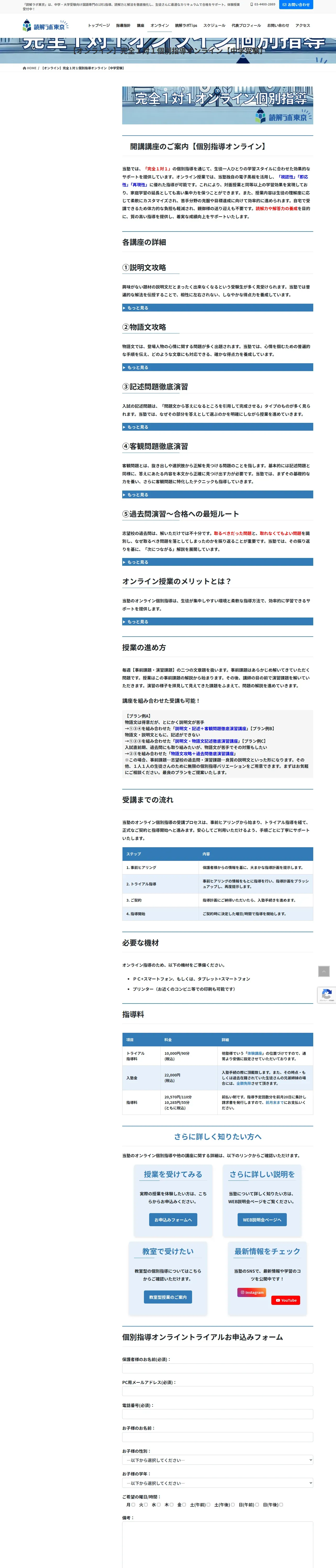Viewport: 336px width, 1568px height.
Task: Open the YouTube icon button
Action: point(285,1300)
